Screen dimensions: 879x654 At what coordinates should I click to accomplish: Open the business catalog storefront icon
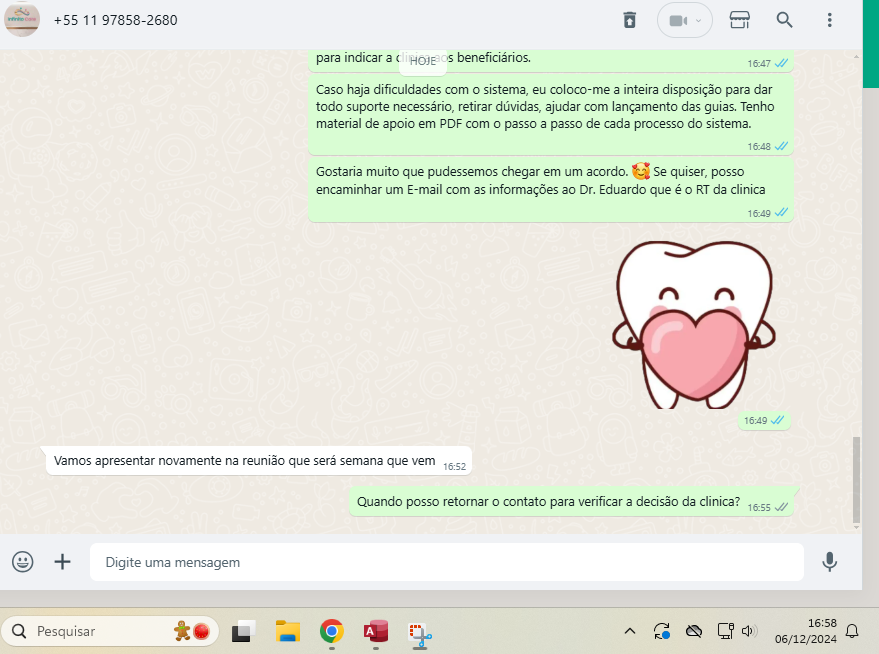pyautogui.click(x=739, y=20)
